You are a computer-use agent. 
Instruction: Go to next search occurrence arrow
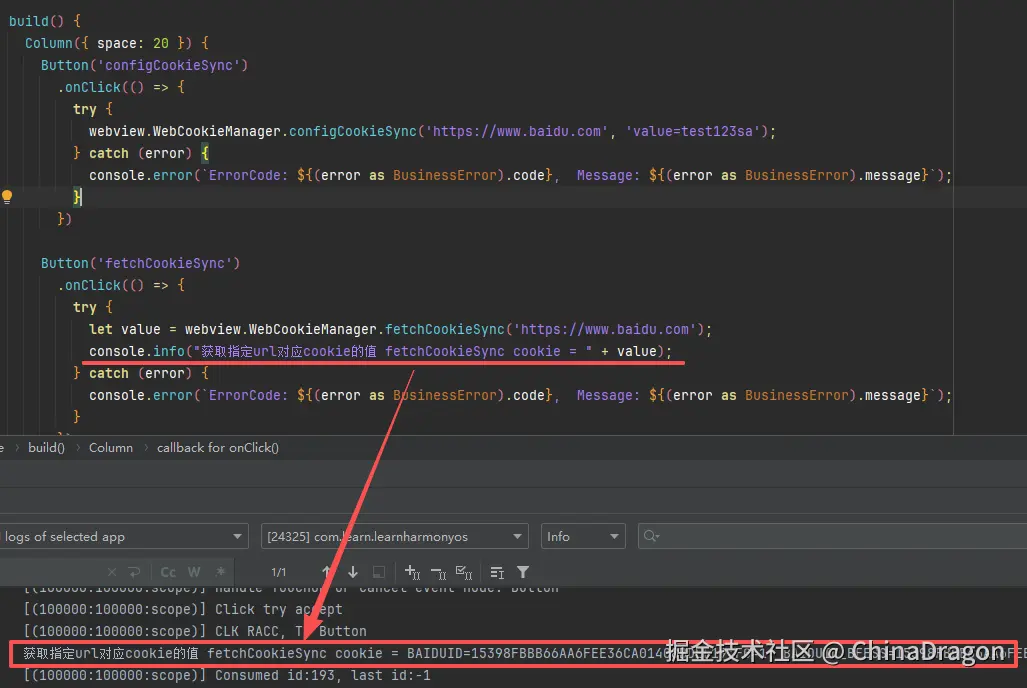pyautogui.click(x=353, y=572)
